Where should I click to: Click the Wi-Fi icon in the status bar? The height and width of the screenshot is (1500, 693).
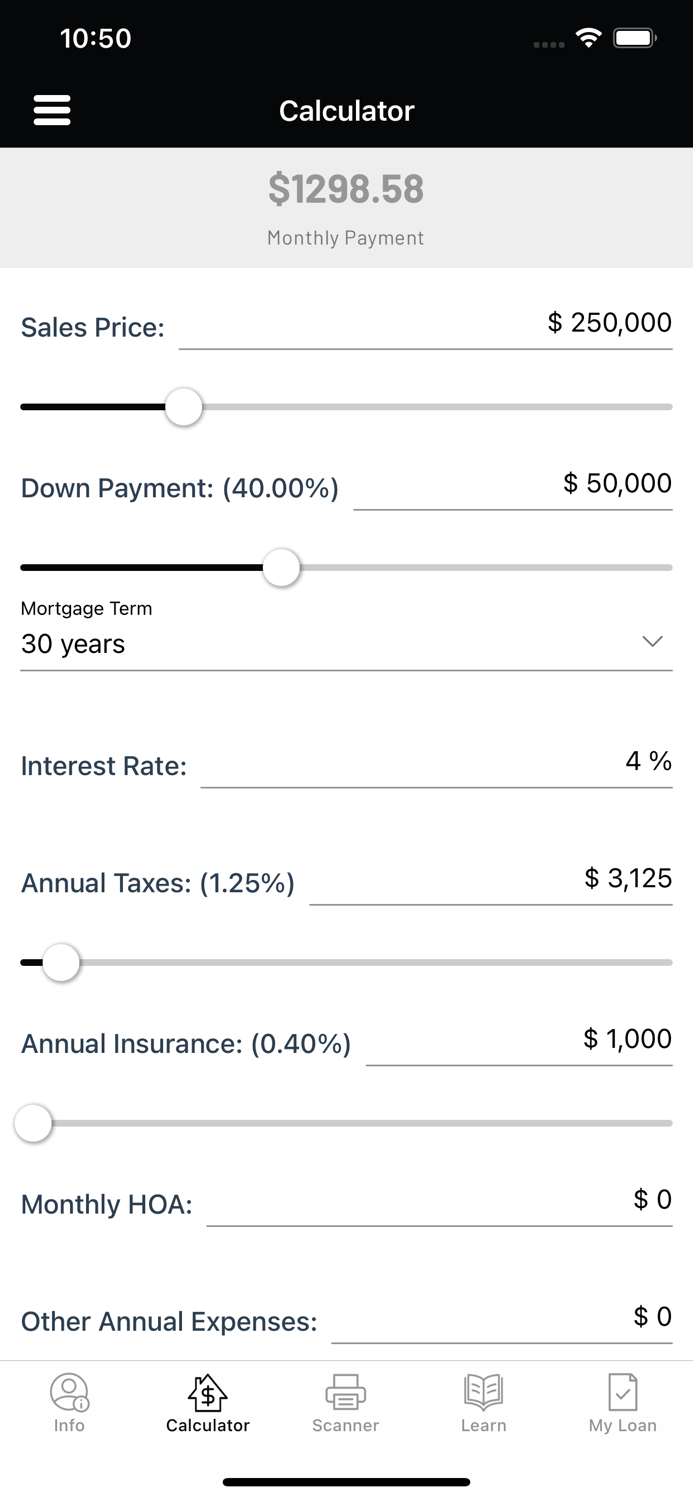pos(588,37)
